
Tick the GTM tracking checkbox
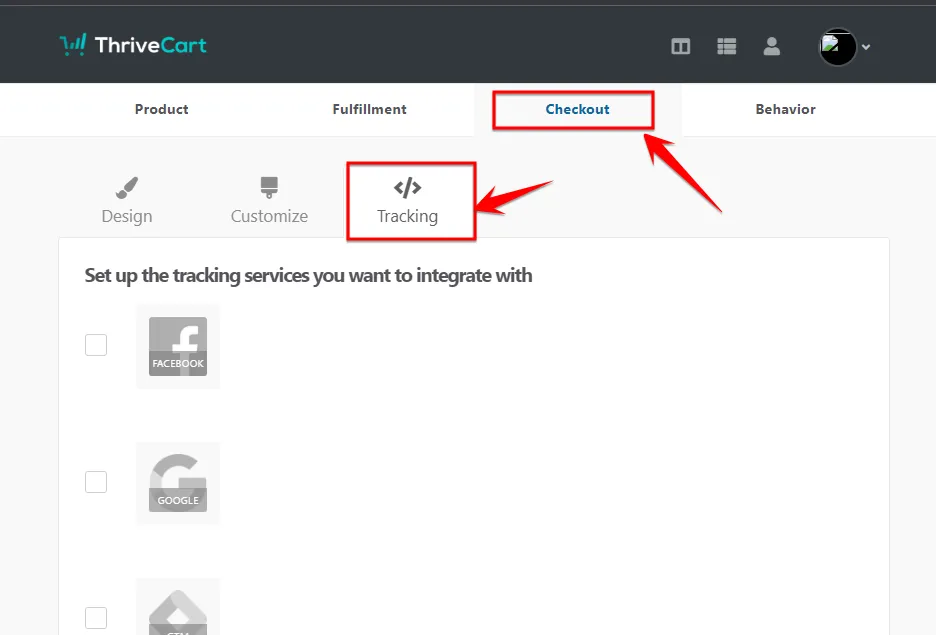96,618
